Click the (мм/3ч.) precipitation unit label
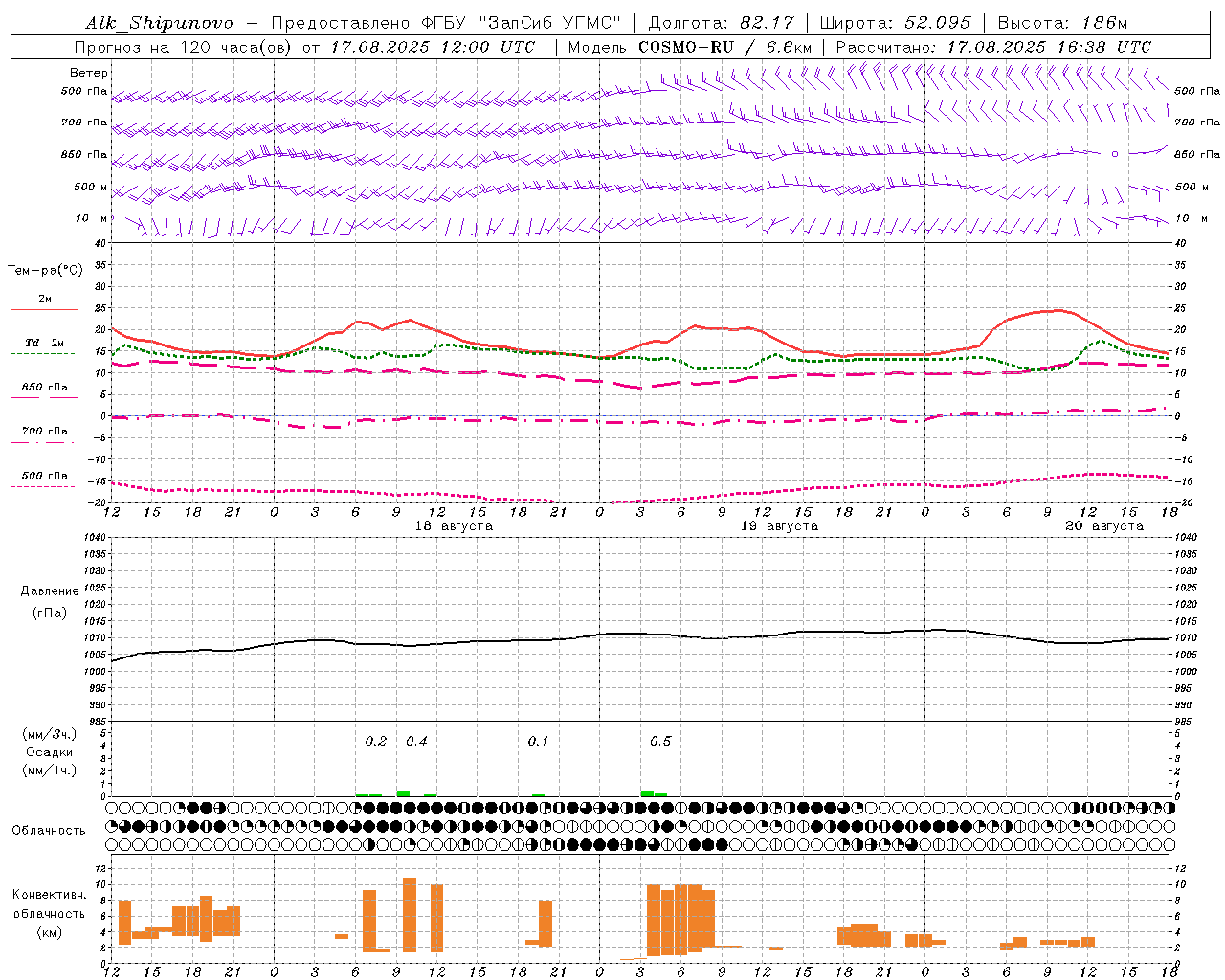Viewport: 1225px width, 980px height. 50,734
